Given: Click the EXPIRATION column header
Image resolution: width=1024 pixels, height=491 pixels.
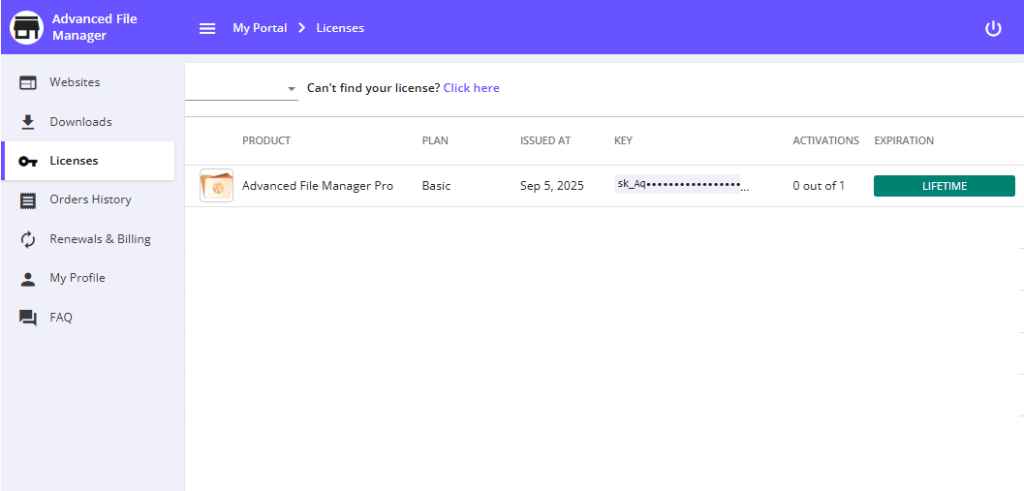Looking at the screenshot, I should pos(904,140).
